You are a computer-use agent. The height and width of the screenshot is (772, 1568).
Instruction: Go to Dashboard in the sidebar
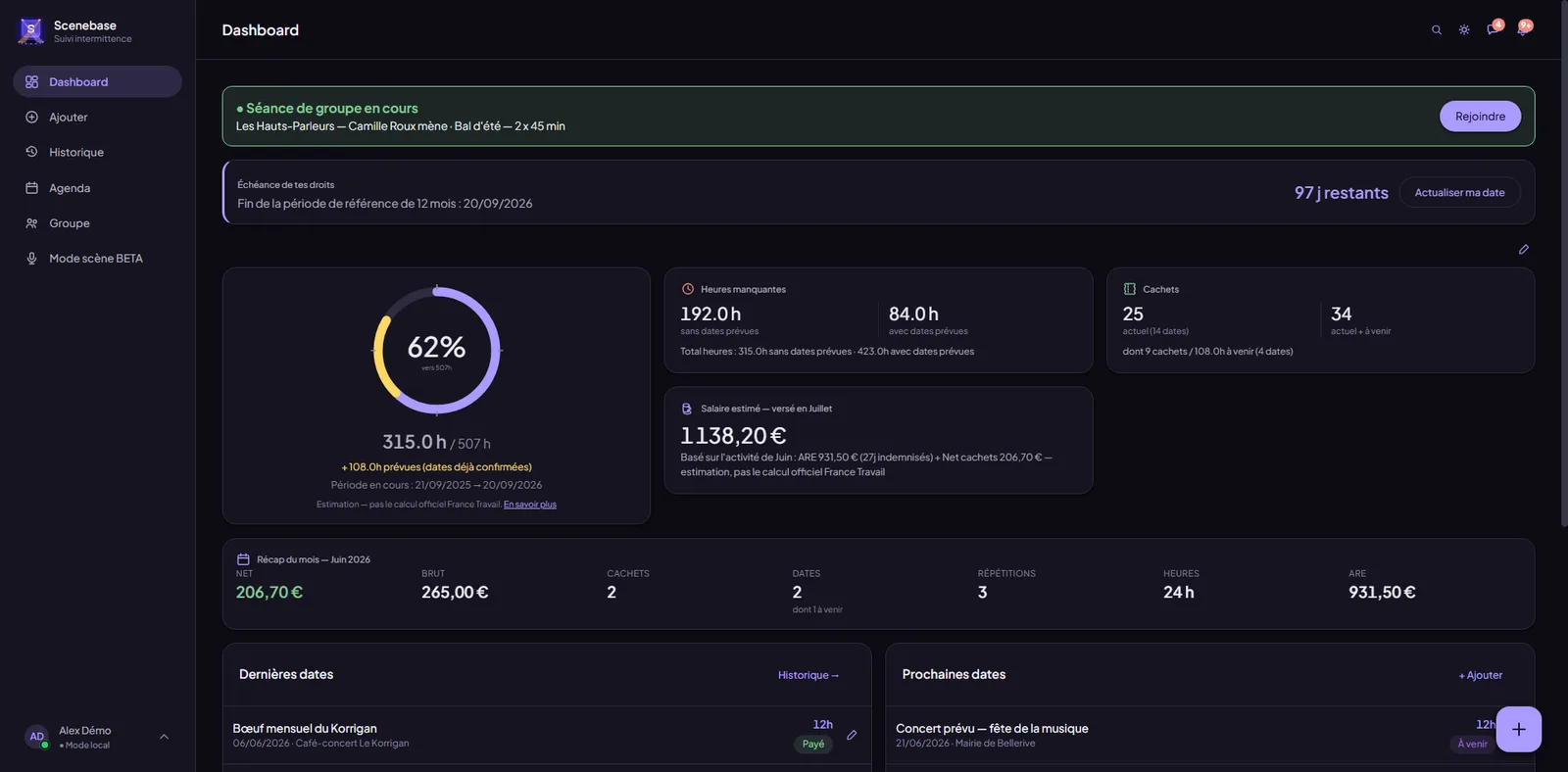tap(97, 81)
